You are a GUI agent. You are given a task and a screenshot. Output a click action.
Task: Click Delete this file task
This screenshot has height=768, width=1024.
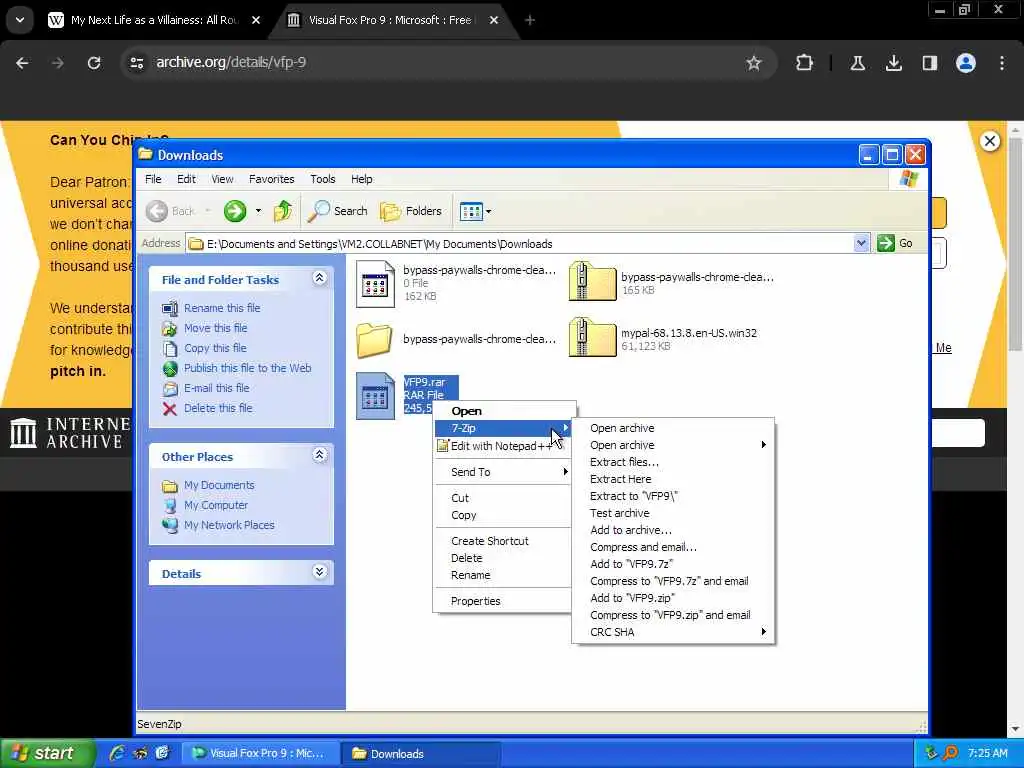217,408
